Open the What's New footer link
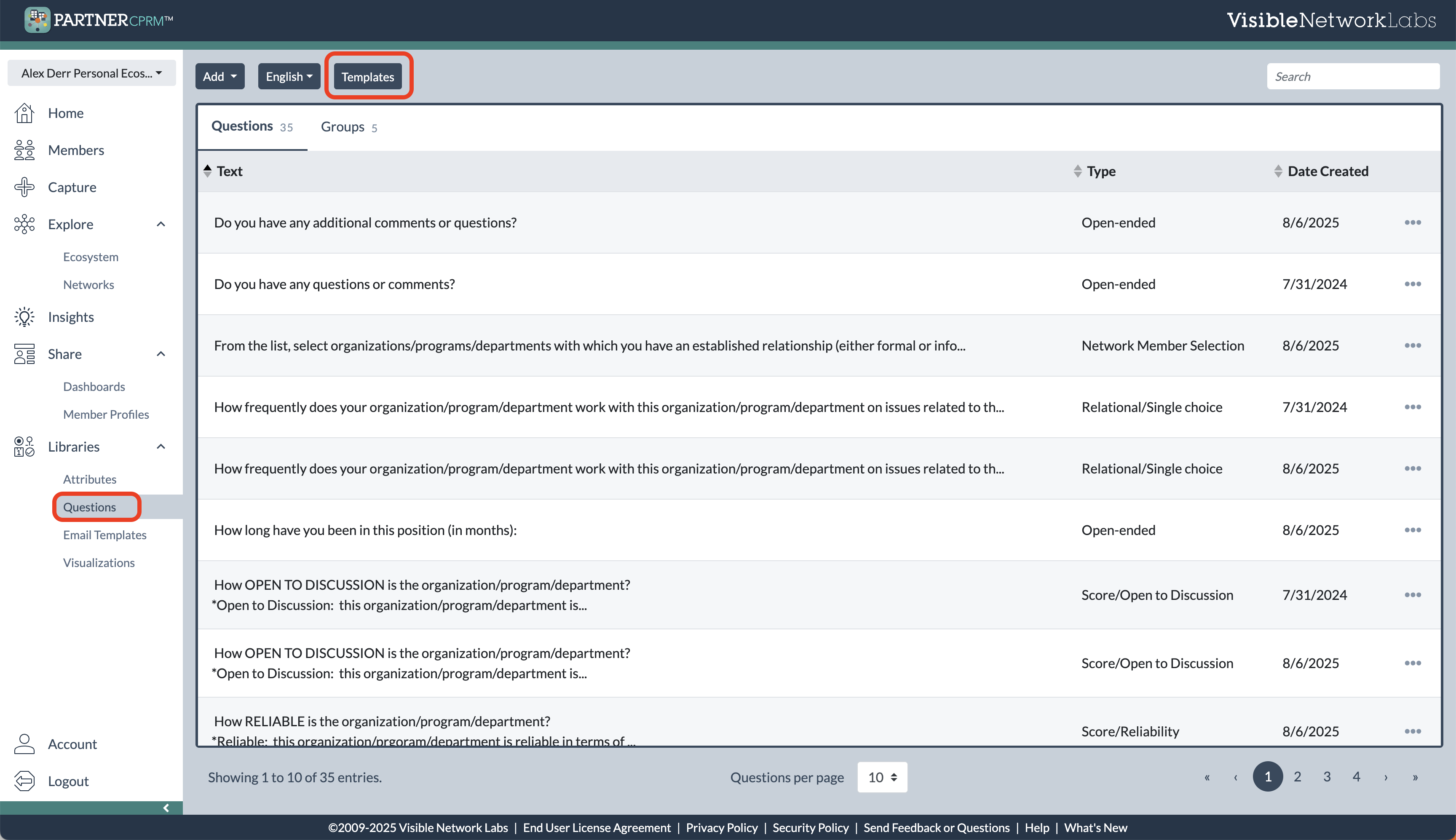This screenshot has width=1456, height=840. (x=1095, y=827)
